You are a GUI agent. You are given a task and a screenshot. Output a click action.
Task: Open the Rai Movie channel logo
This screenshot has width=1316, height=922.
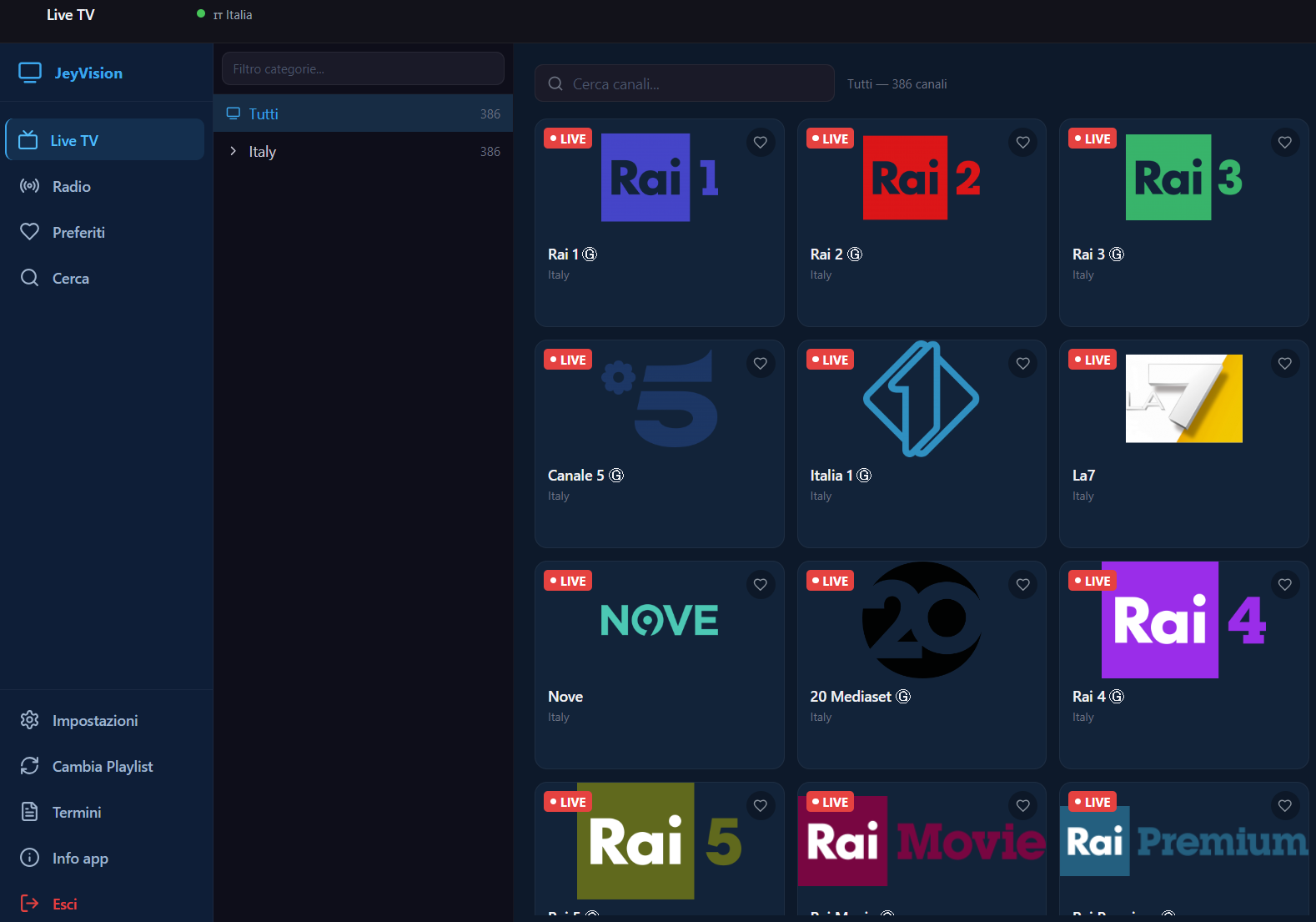coord(922,841)
